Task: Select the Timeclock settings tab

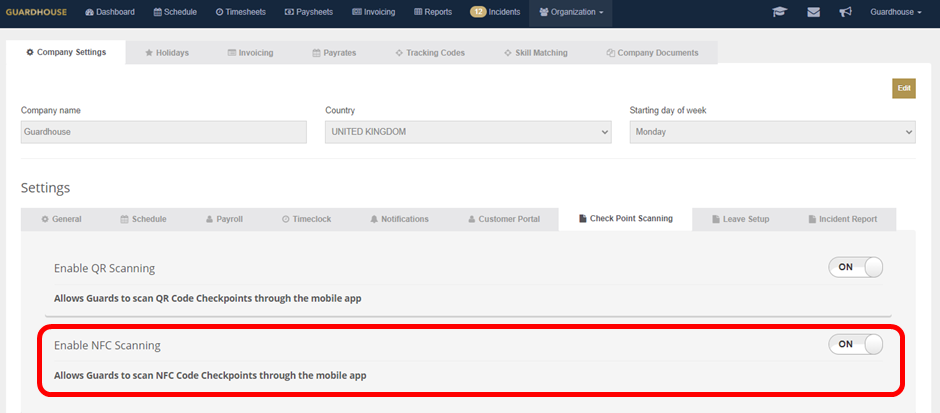Action: tap(306, 219)
